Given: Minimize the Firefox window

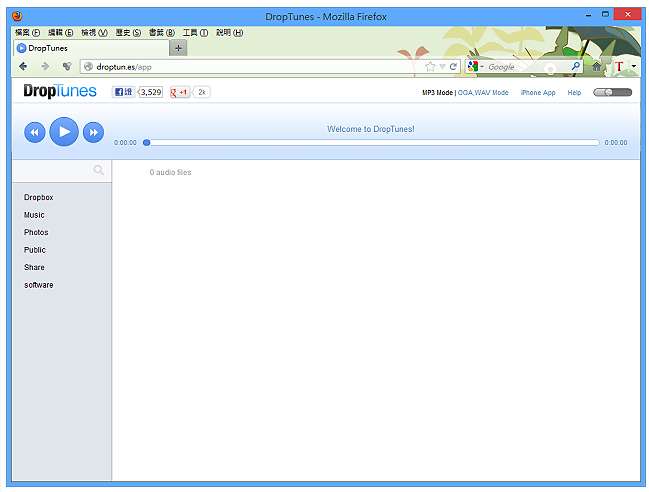Looking at the screenshot, I should tap(588, 16).
